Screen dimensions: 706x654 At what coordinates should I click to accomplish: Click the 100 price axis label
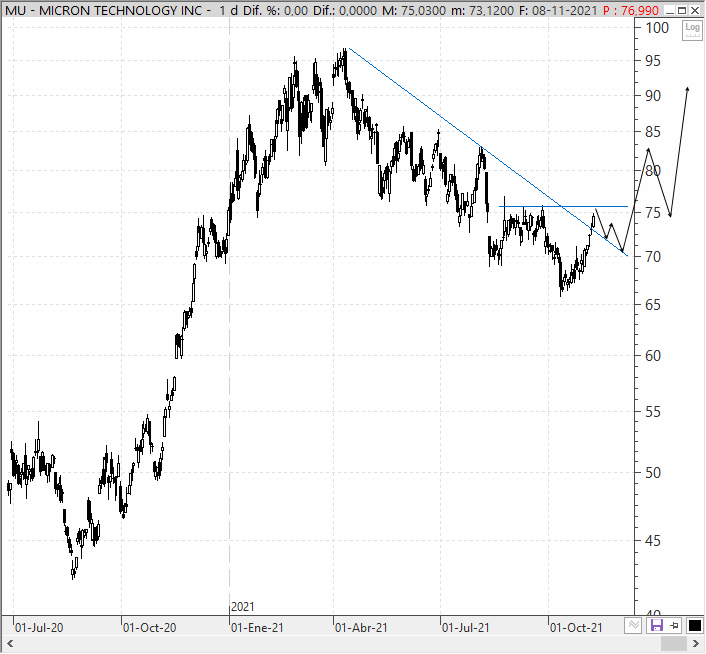657,28
